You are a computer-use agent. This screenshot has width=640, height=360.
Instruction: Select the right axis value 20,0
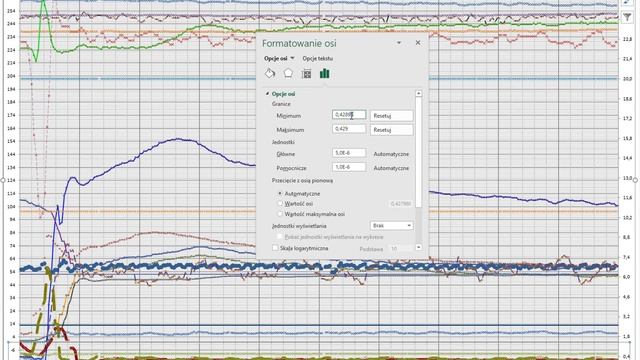pos(627,79)
